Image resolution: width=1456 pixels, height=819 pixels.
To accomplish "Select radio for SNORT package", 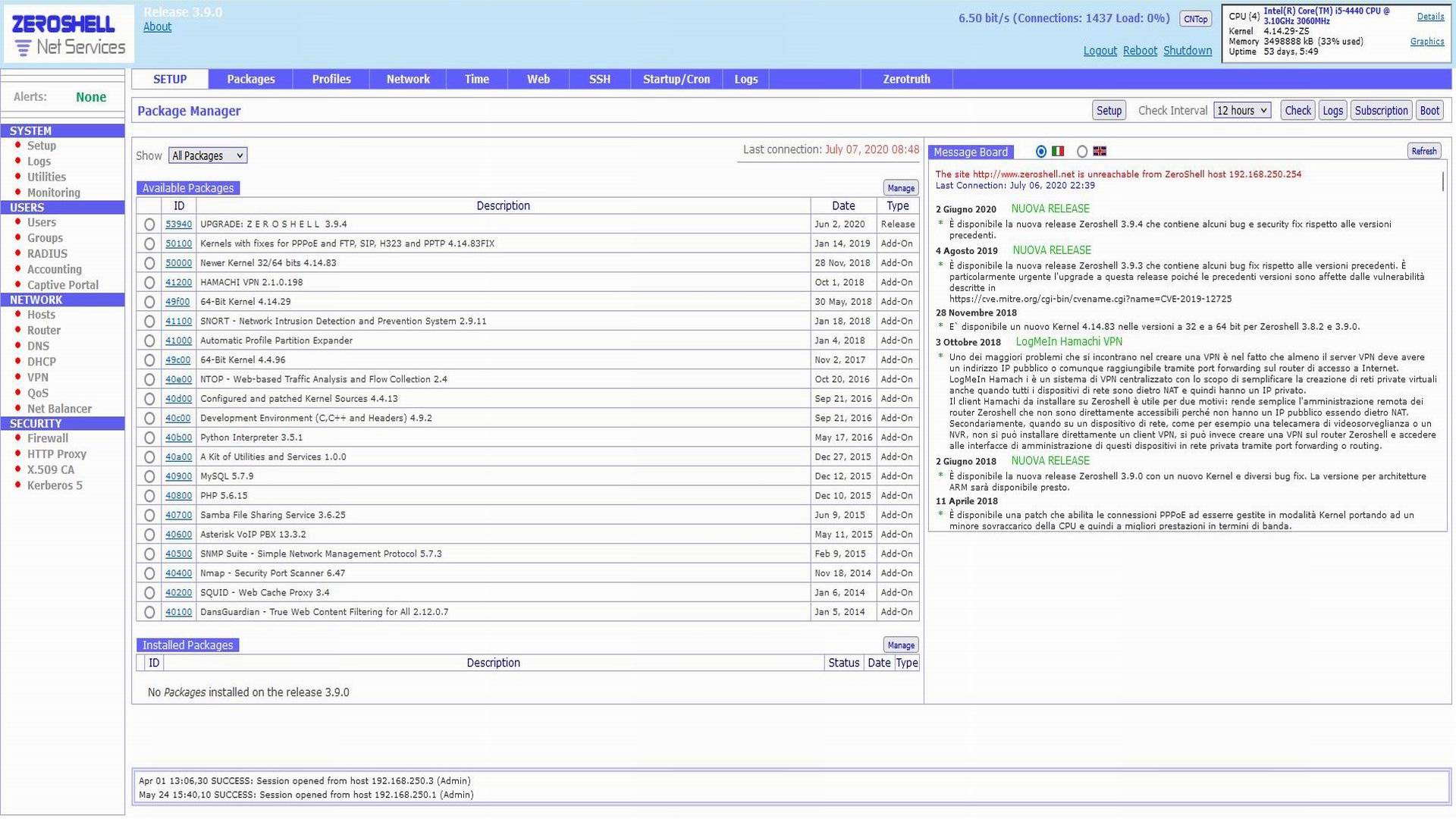I will coord(149,322).
